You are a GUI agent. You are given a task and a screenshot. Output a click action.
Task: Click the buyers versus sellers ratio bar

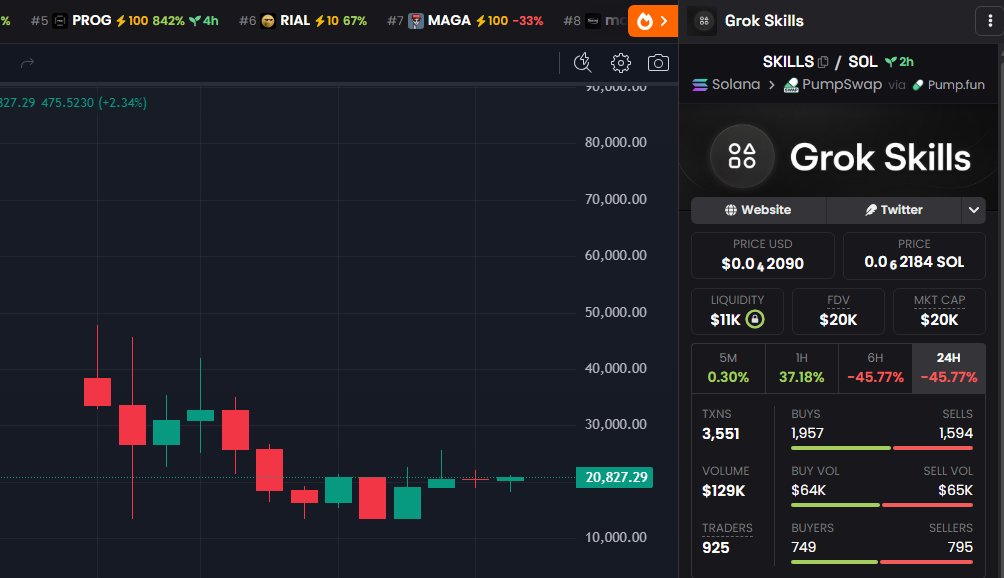[882, 562]
